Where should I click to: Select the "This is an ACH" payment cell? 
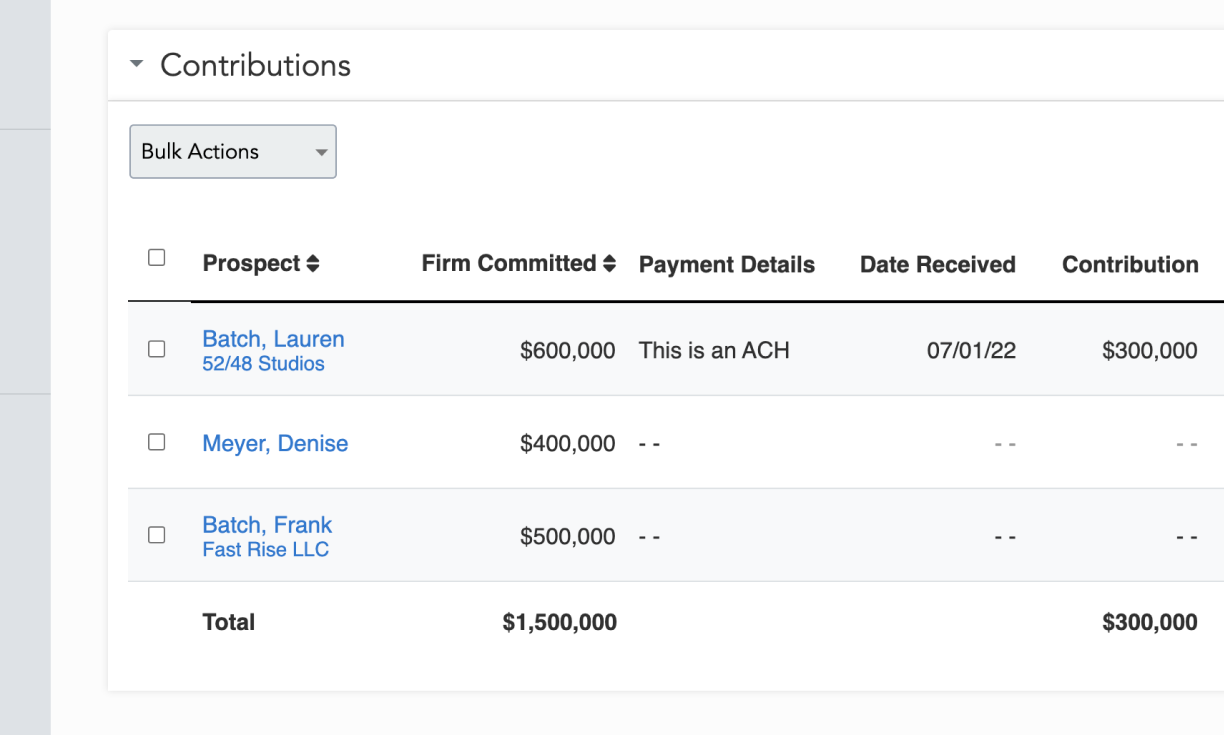[714, 350]
